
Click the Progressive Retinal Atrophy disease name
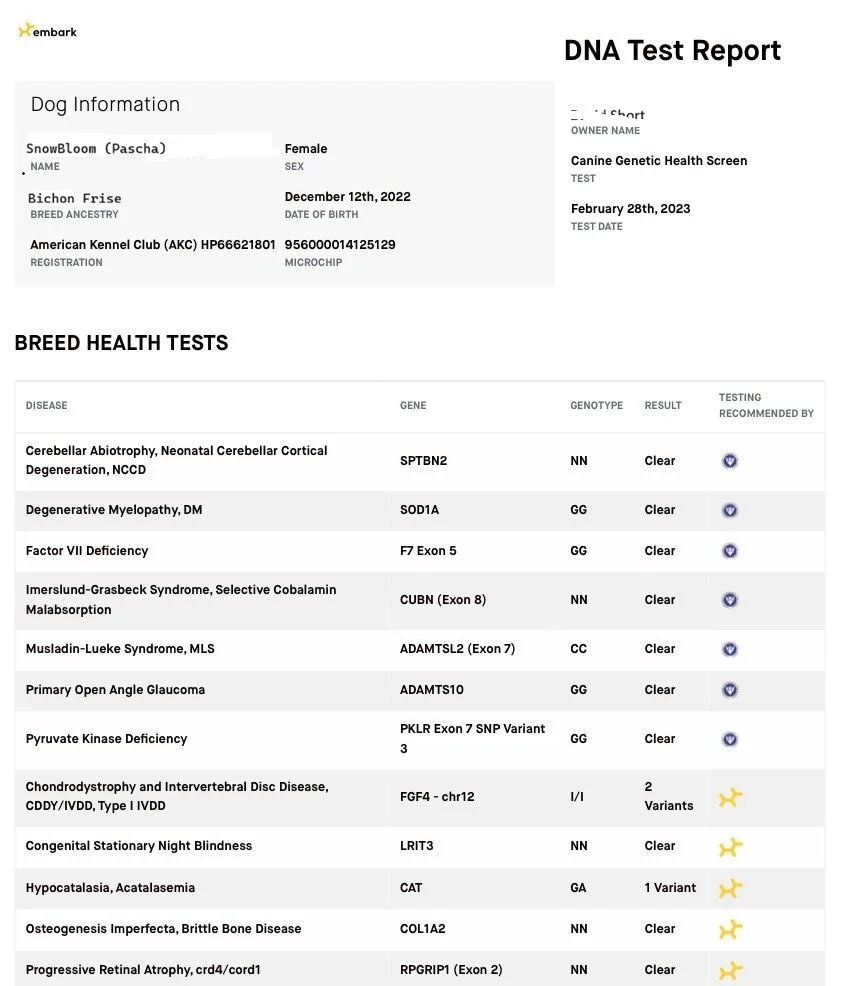coord(143,970)
